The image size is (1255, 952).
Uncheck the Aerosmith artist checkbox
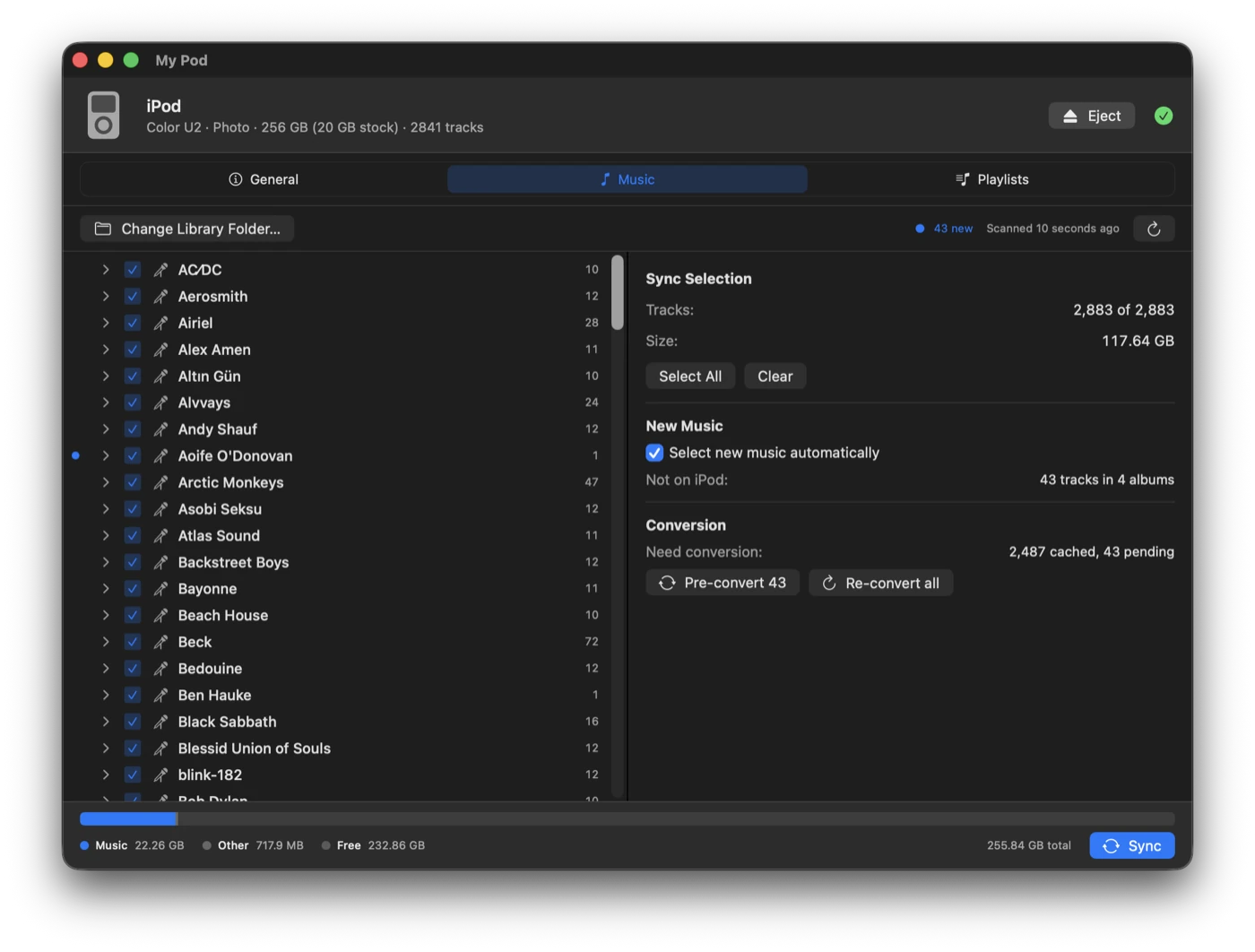click(x=133, y=297)
